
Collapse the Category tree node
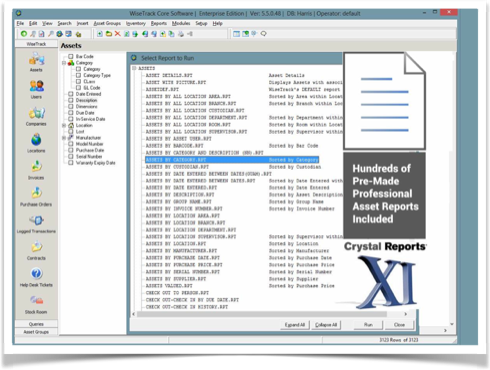[64, 63]
